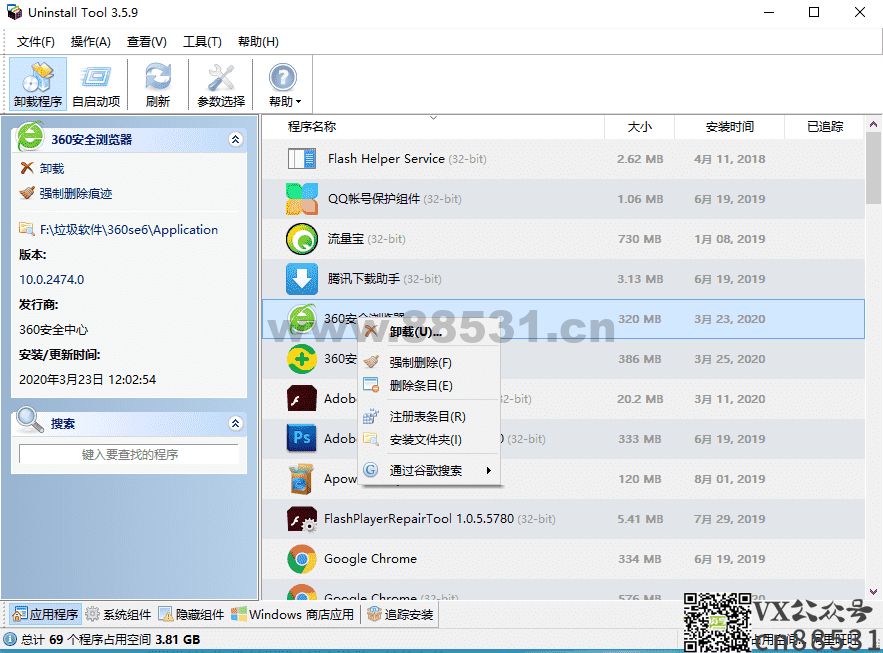Sort by the 程序名称 column header
The width and height of the screenshot is (883, 653).
click(x=433, y=127)
